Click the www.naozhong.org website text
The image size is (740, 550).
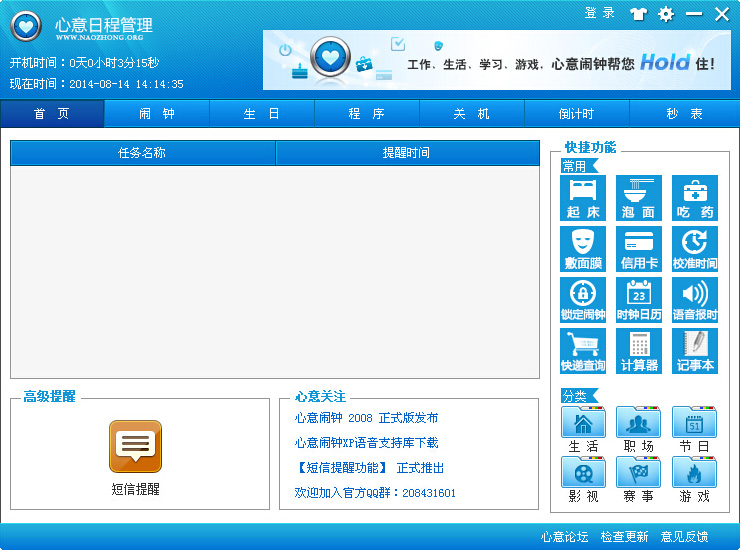pyautogui.click(x=100, y=37)
